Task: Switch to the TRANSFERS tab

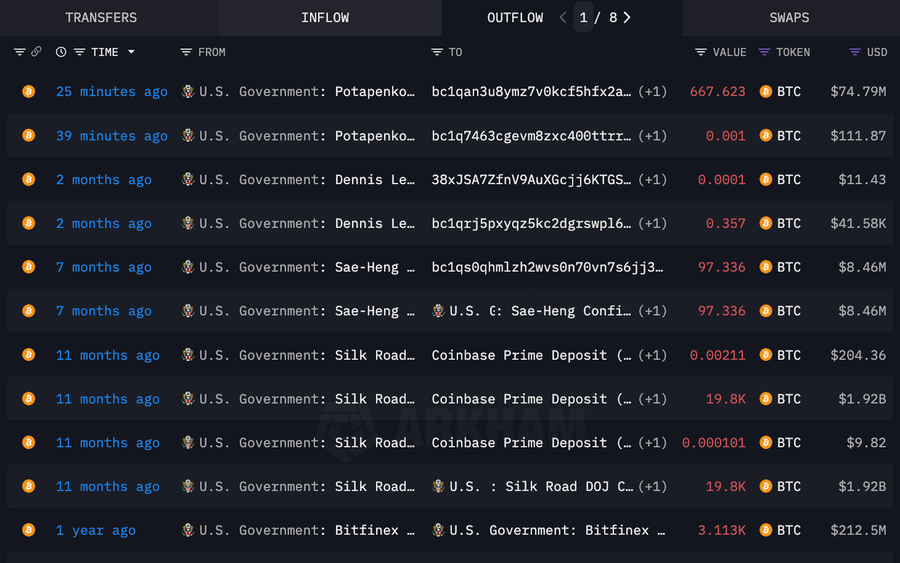Action: pos(101,18)
